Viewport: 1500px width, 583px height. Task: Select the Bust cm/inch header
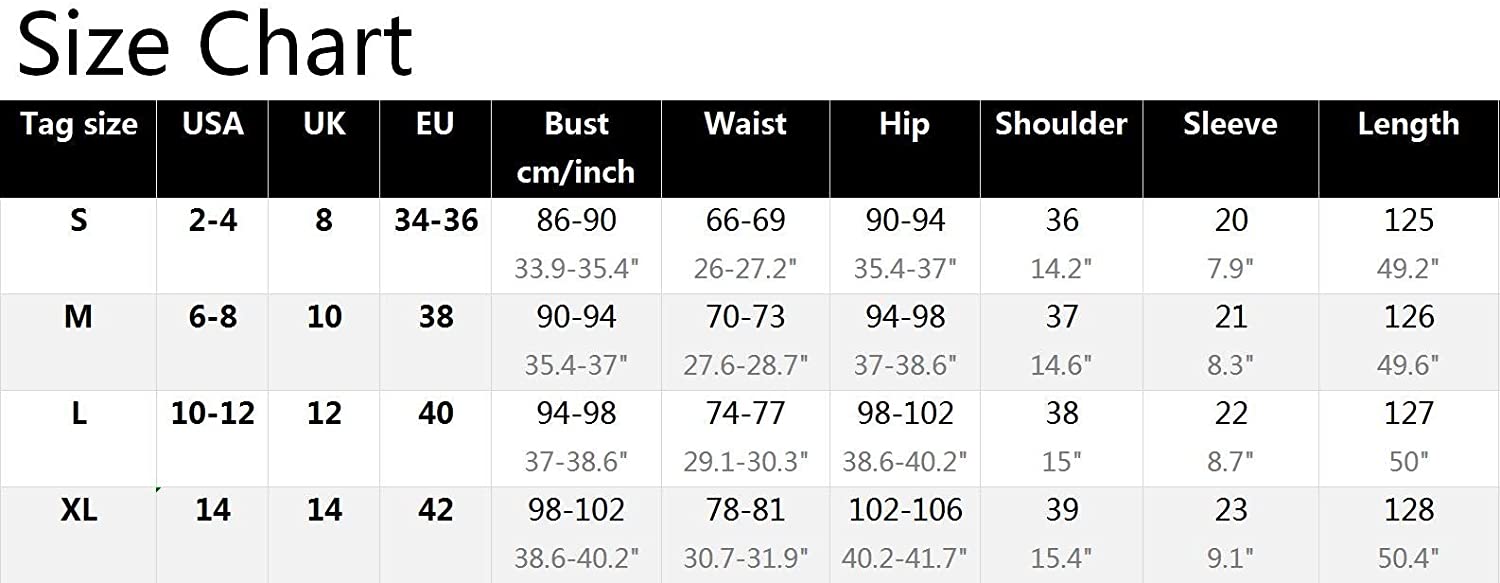pyautogui.click(x=576, y=148)
